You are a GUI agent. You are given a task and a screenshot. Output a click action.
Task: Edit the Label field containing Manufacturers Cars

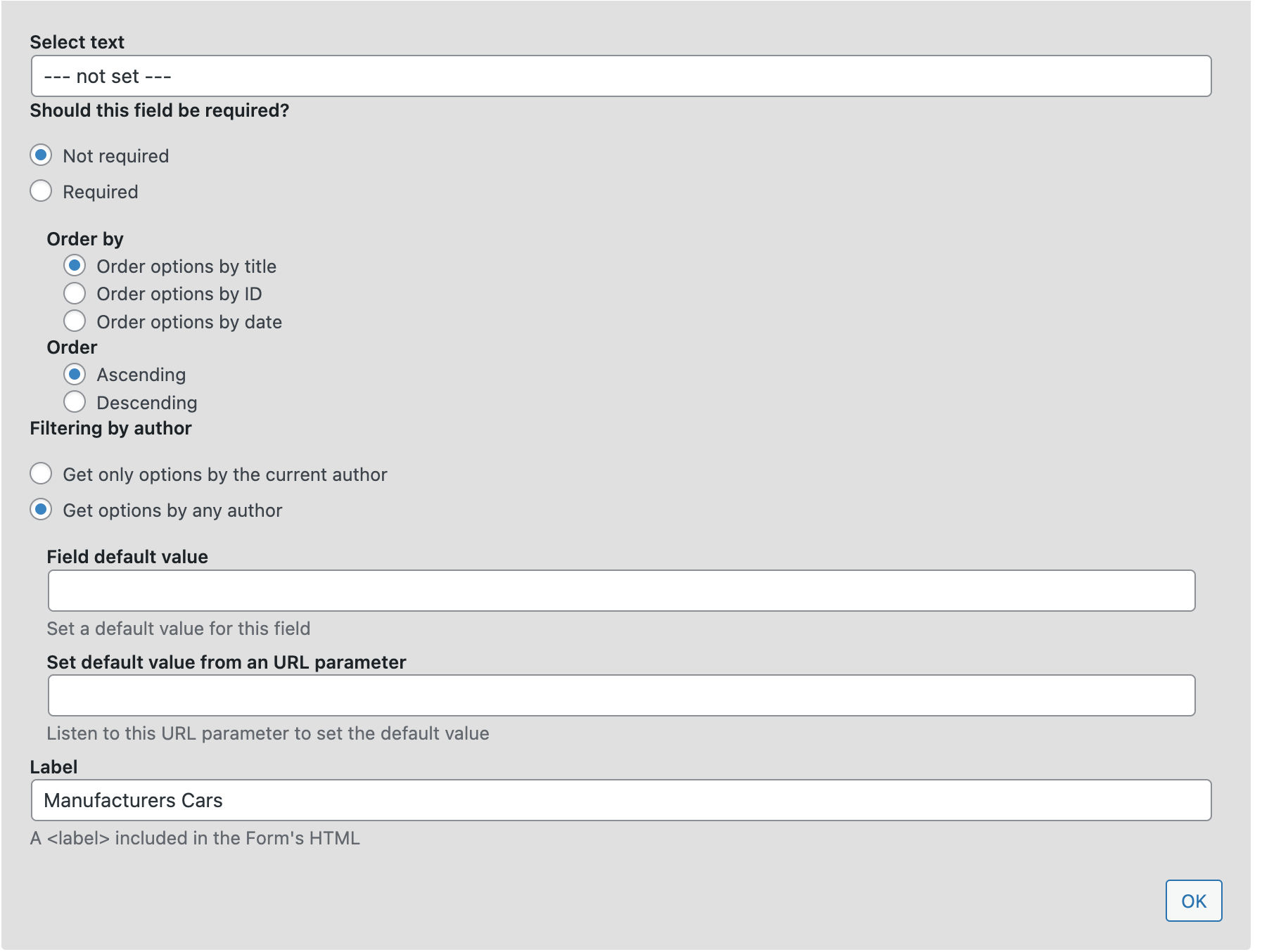click(621, 800)
